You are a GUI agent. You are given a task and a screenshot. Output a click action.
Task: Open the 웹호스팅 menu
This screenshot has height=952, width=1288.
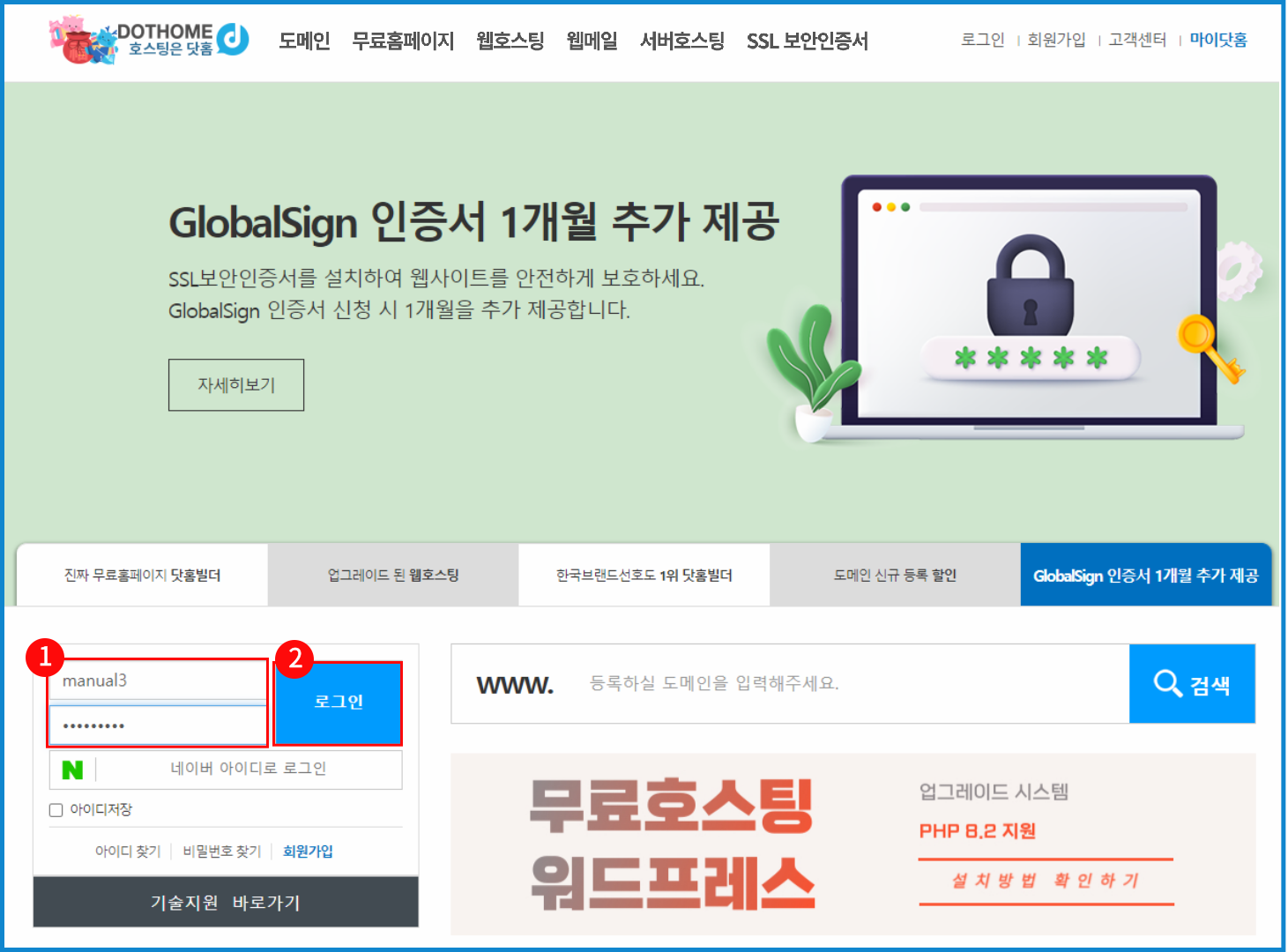[510, 41]
